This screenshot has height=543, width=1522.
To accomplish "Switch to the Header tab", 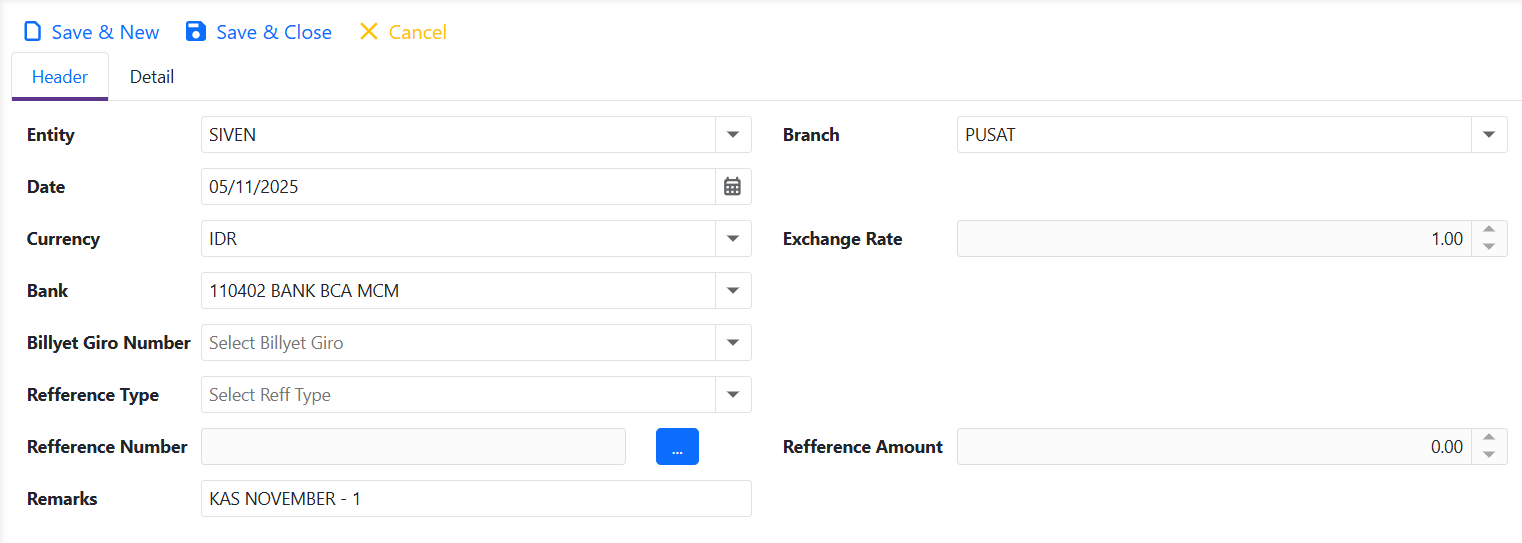I will [60, 77].
